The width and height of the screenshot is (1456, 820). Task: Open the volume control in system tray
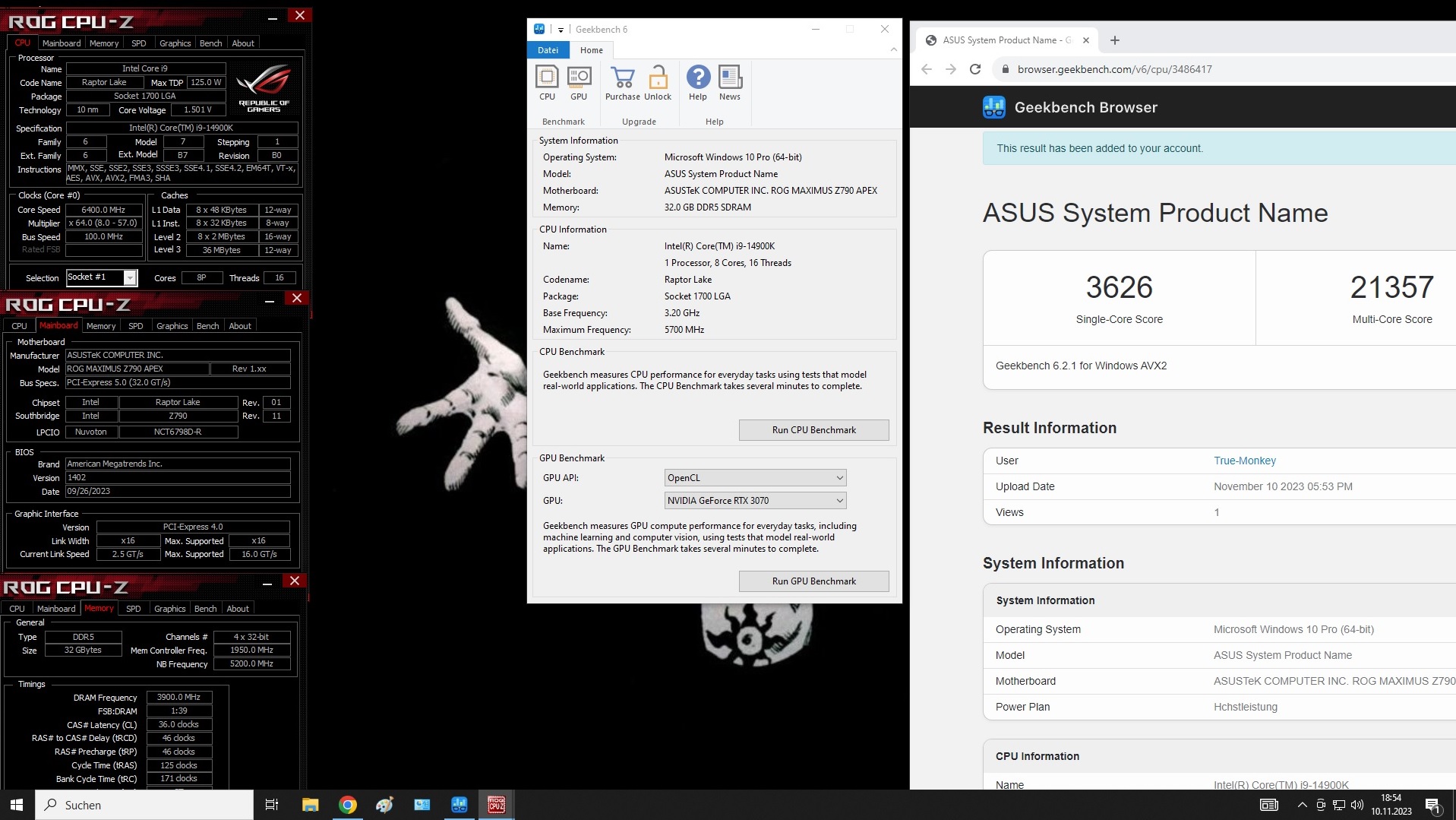[1357, 805]
